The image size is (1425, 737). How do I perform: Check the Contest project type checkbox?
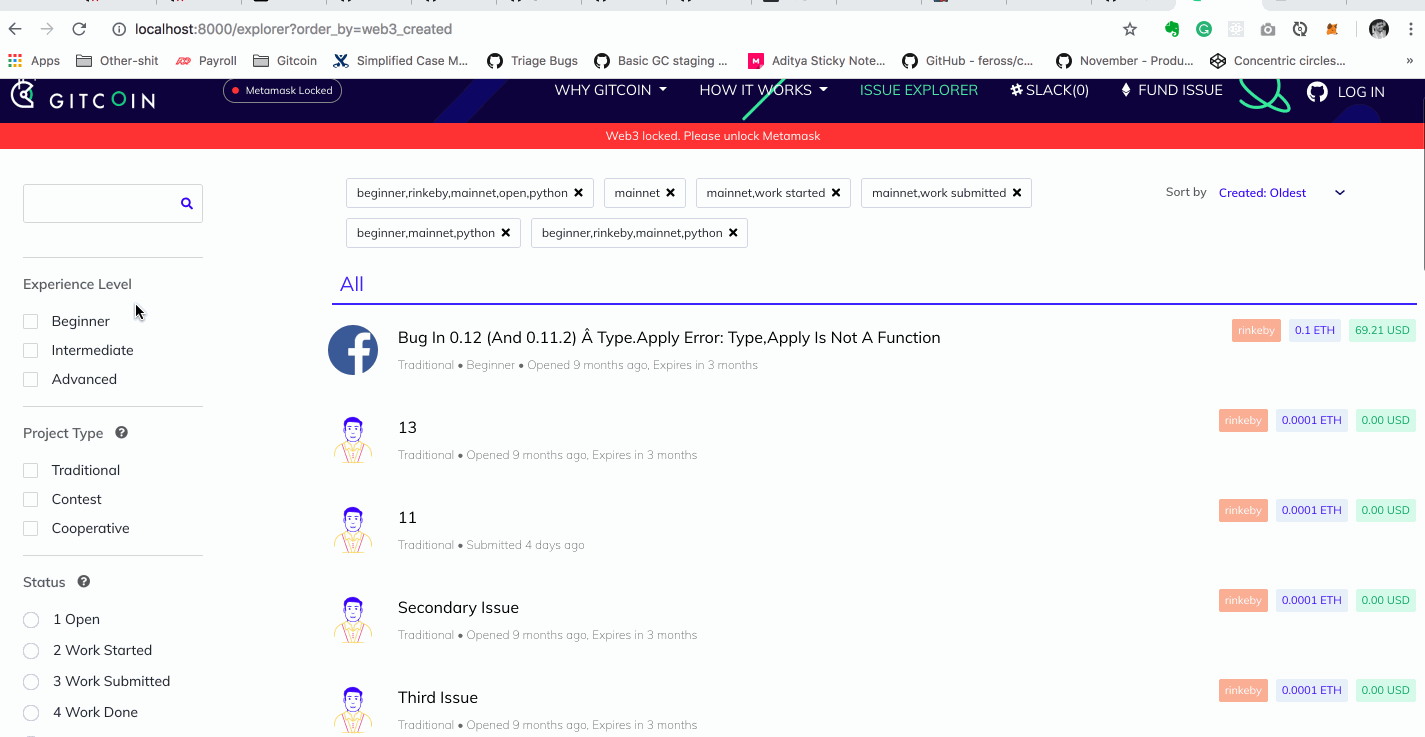tap(31, 499)
